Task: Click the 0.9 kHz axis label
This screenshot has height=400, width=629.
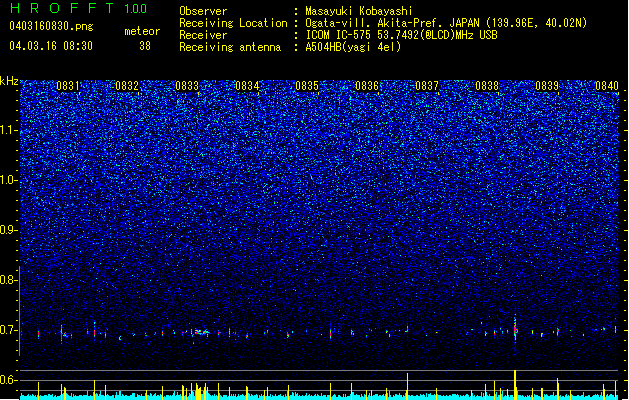Action: click(9, 230)
